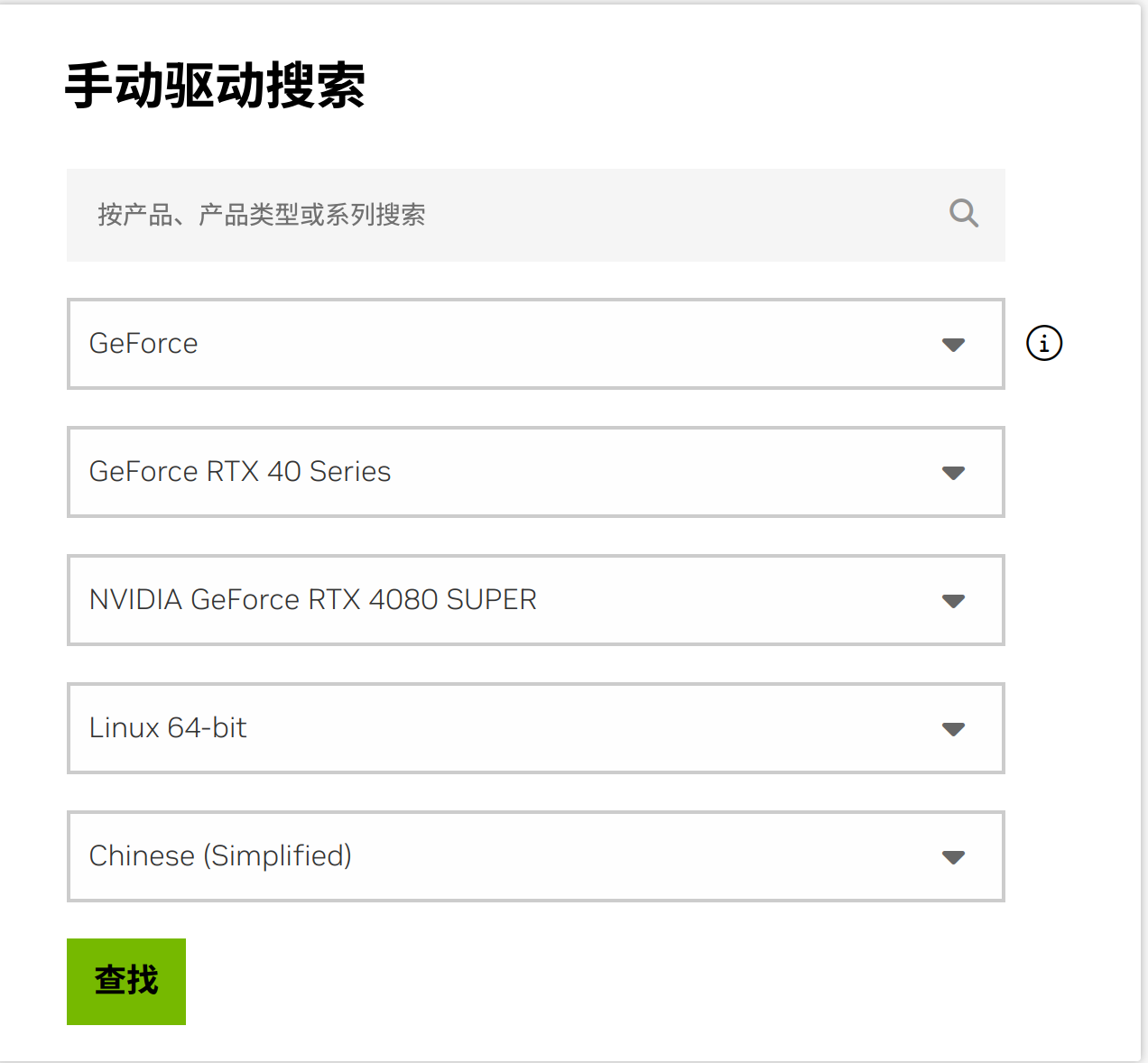Select the GeForce RTX 40 Series field
The image size is (1148, 1063).
pyautogui.click(x=536, y=473)
